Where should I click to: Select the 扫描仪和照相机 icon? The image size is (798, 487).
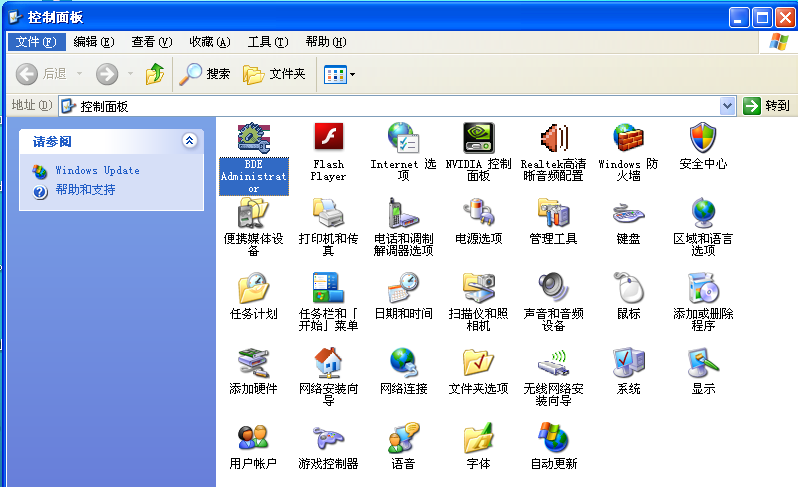478,288
